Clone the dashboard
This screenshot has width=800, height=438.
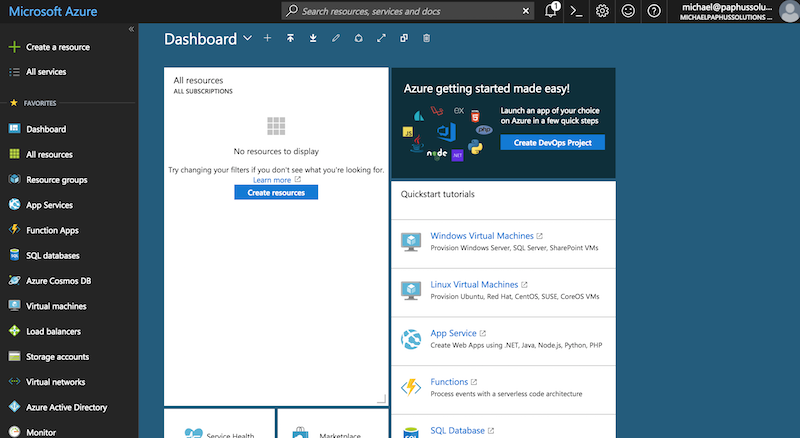pos(404,38)
